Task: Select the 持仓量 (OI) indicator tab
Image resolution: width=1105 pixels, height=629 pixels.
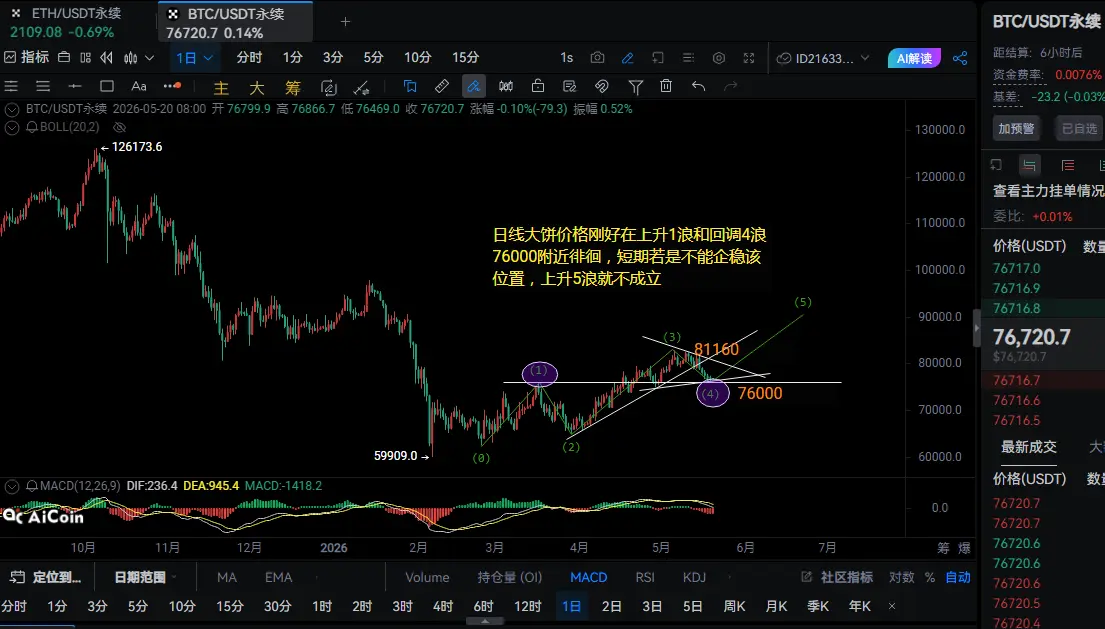Action: pos(510,578)
